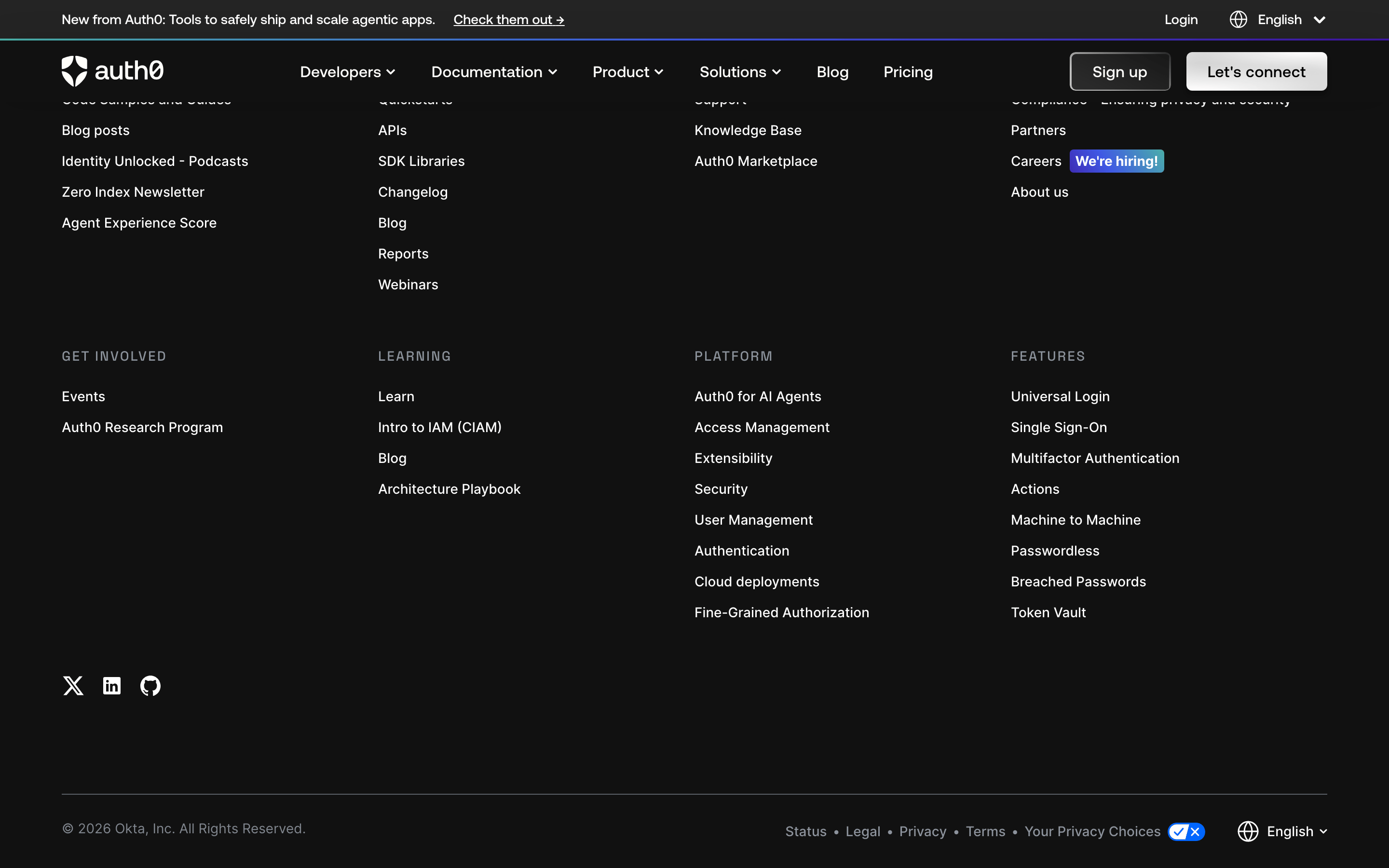Image resolution: width=1389 pixels, height=868 pixels.
Task: Open the Knowledge Base link
Action: tap(748, 130)
